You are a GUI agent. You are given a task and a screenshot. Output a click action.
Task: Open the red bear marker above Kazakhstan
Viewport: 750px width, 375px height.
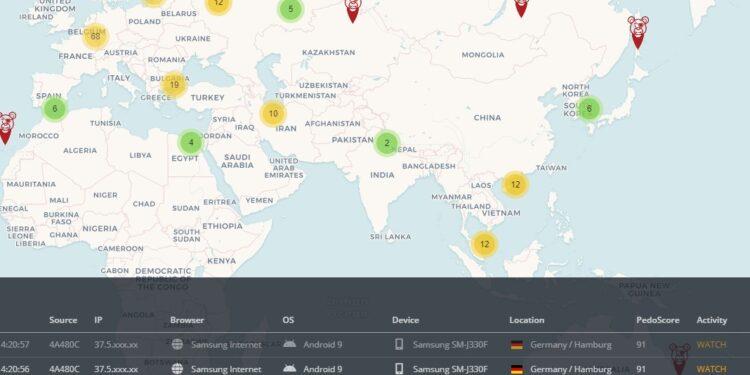click(x=353, y=10)
